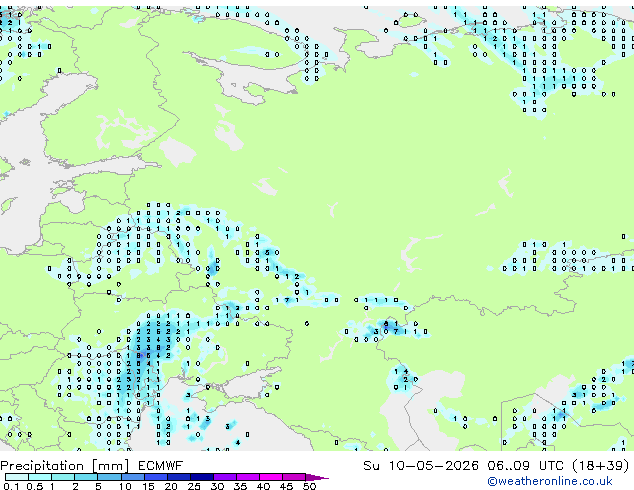This screenshot has width=634, height=490.
Task: Click the legend scale label '35'
Action: point(240,486)
